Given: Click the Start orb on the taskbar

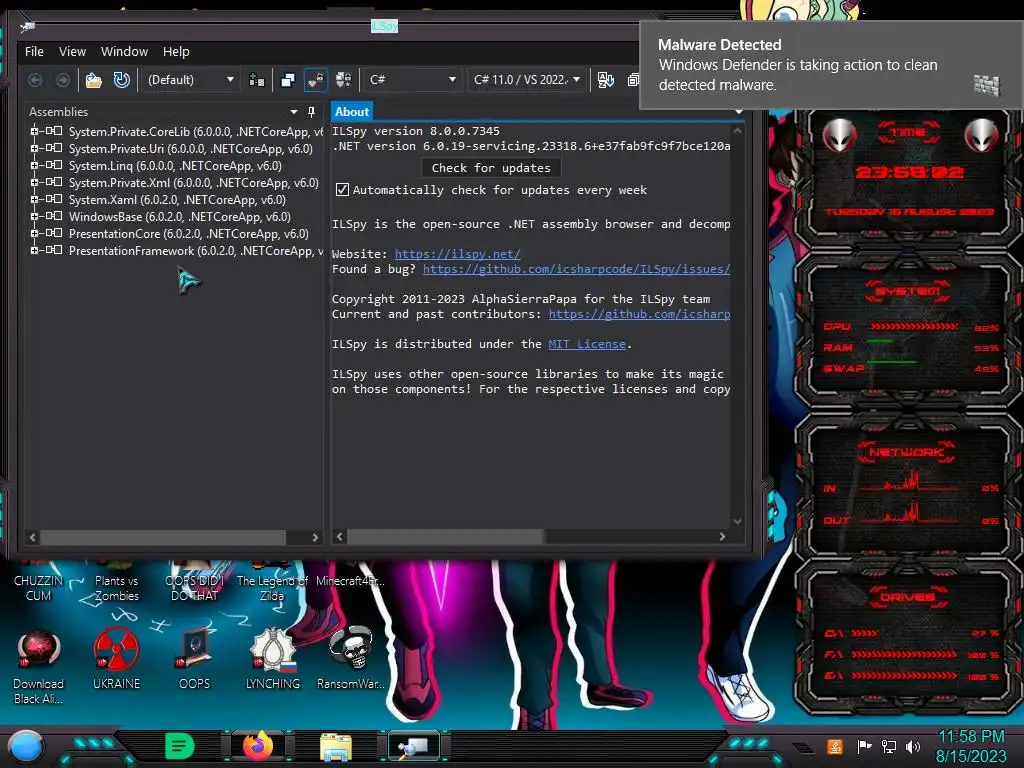Looking at the screenshot, I should pos(26,746).
